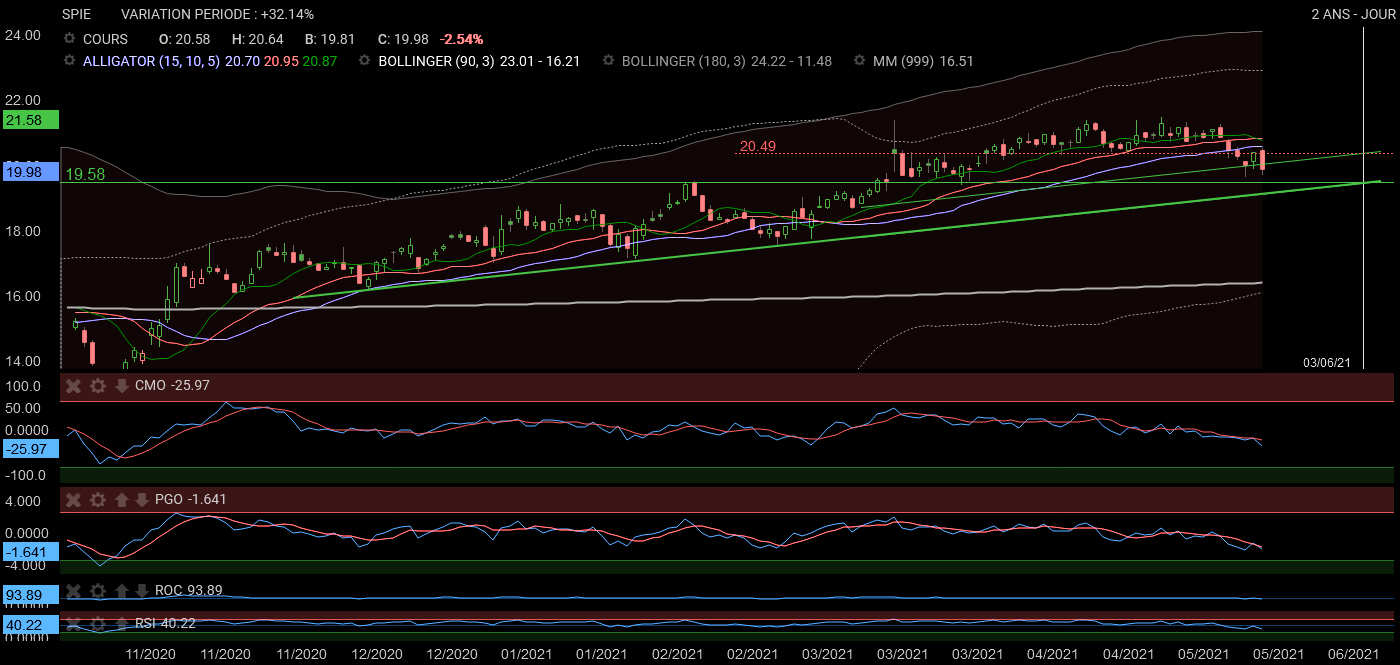1400x665 pixels.
Task: Click the CMO -25.97 panel title
Action: pyautogui.click(x=172, y=386)
